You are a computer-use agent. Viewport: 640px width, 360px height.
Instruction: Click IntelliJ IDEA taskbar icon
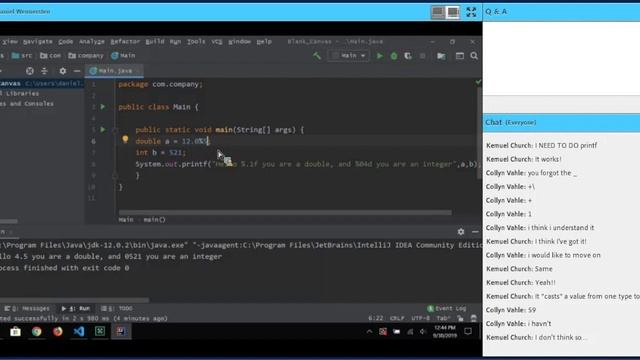tap(121, 331)
